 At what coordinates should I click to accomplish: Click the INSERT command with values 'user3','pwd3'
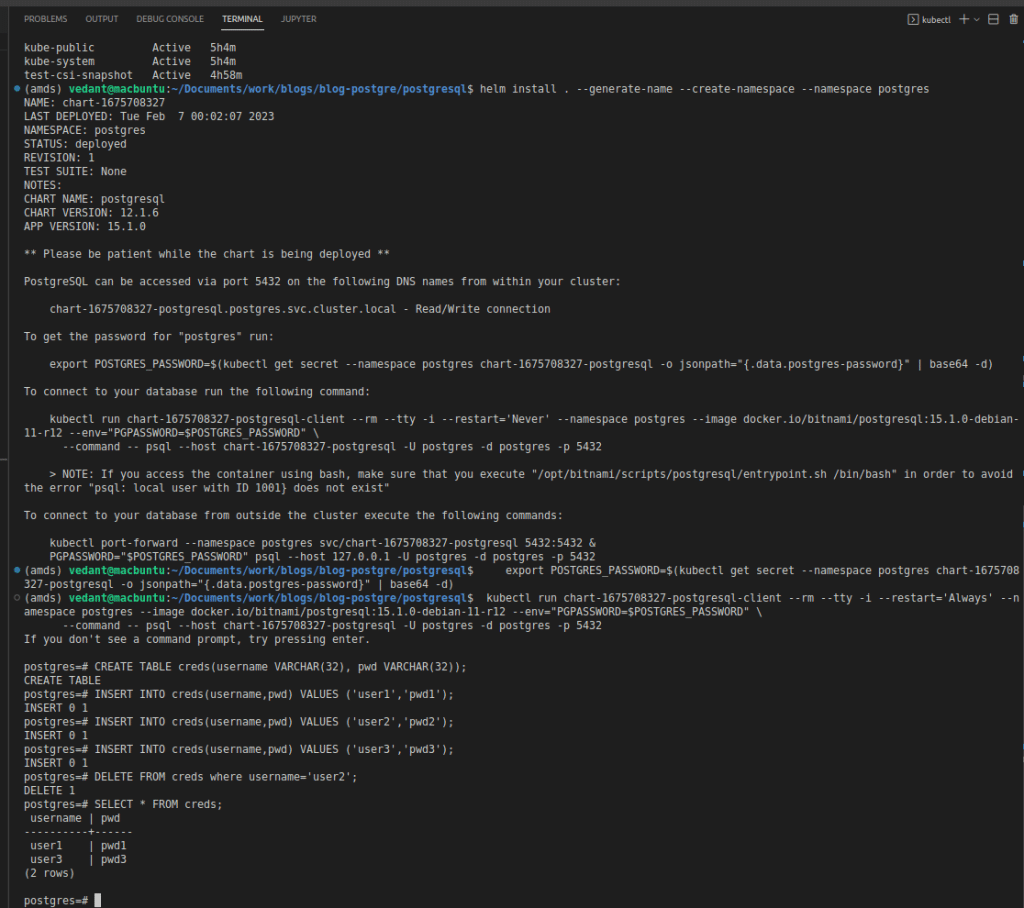click(274, 749)
